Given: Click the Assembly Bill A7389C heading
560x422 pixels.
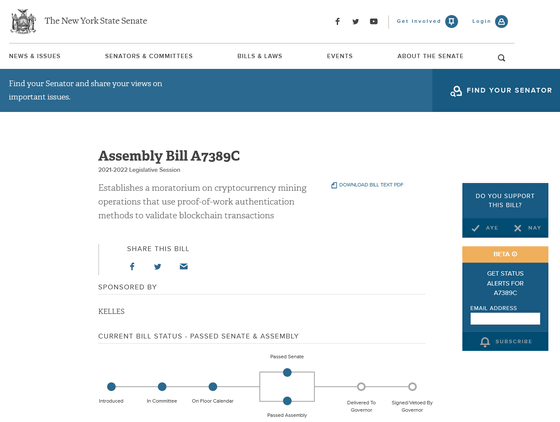Looking at the screenshot, I should click(169, 156).
